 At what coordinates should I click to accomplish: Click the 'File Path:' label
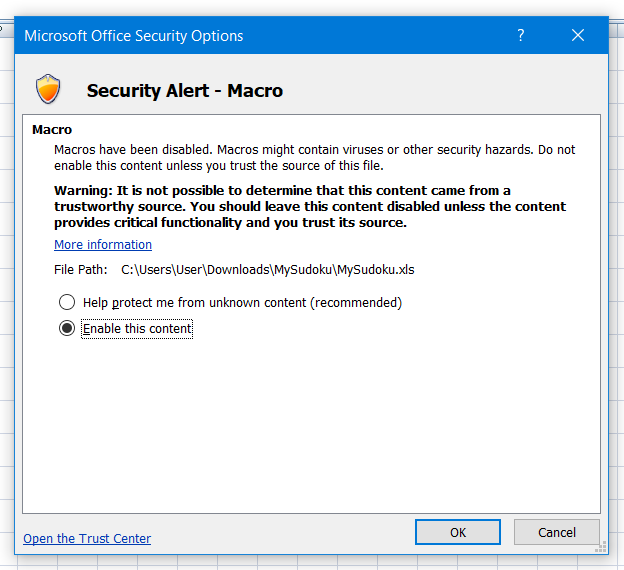(x=81, y=269)
